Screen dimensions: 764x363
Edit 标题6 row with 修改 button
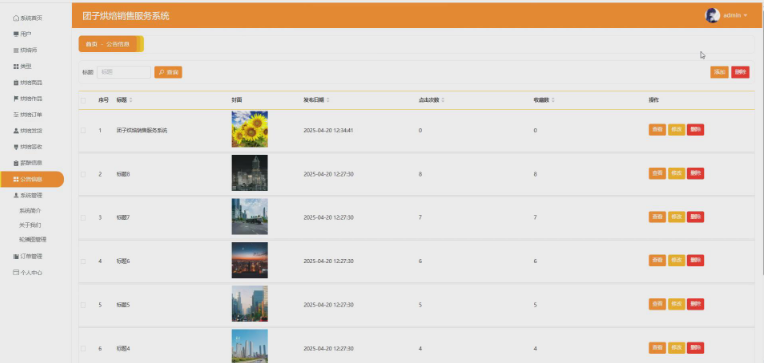(x=676, y=260)
